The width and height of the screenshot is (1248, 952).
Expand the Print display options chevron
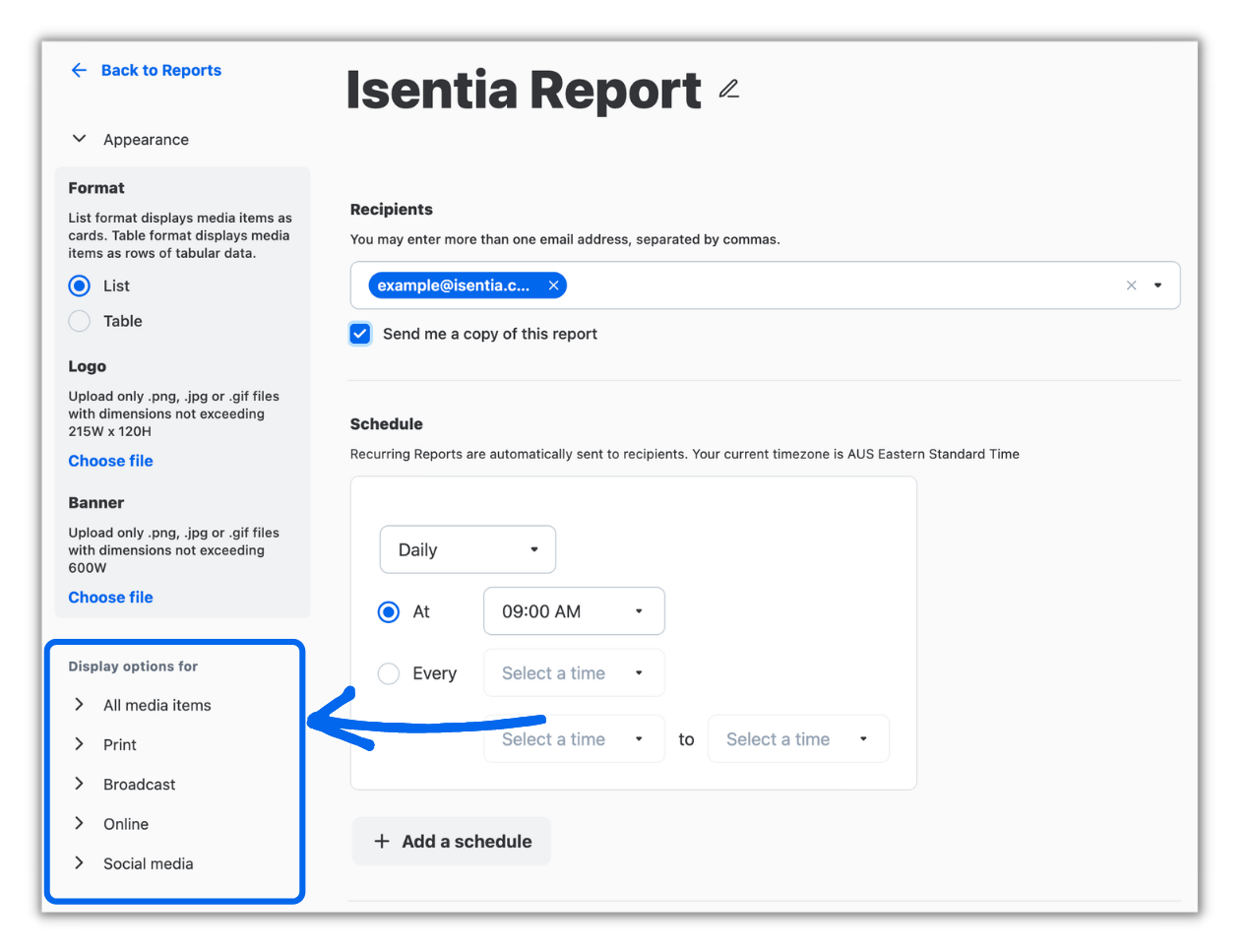79,744
